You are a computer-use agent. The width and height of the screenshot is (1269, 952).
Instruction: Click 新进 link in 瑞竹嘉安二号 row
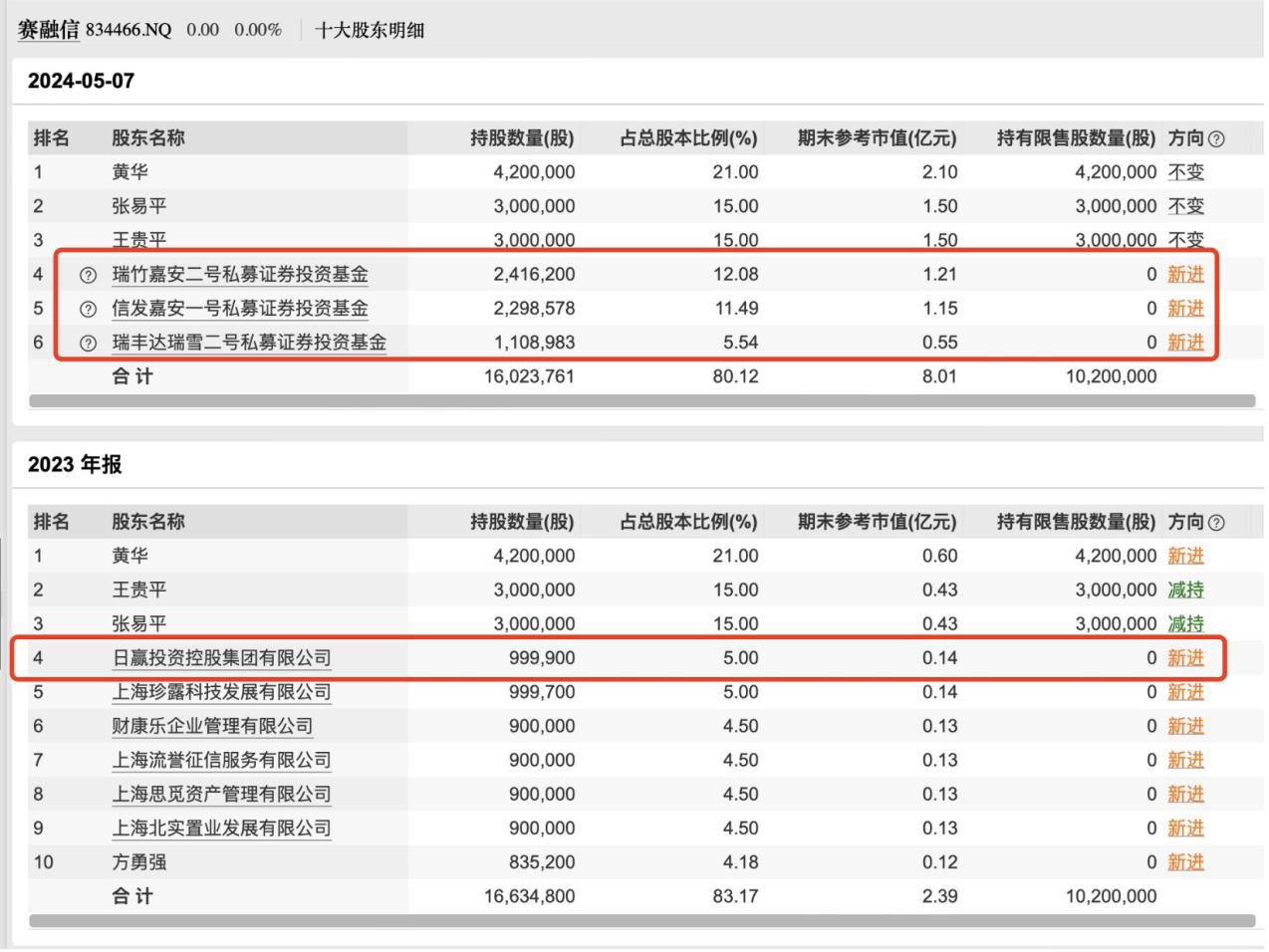[1185, 274]
